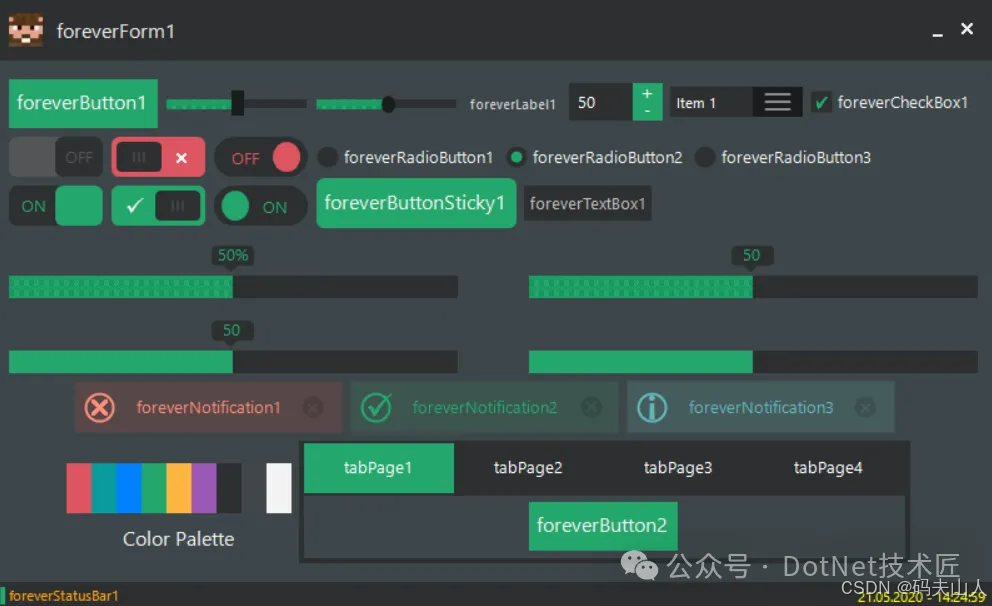
Task: Pick the green color swatch
Action: [x=154, y=488]
